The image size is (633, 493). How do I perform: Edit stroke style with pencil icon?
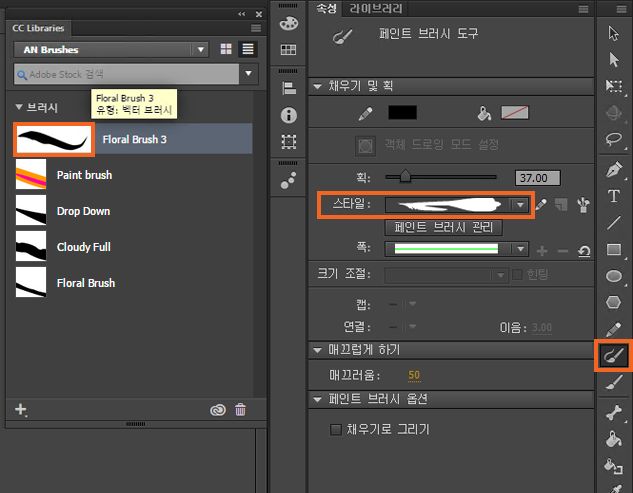pyautogui.click(x=541, y=205)
